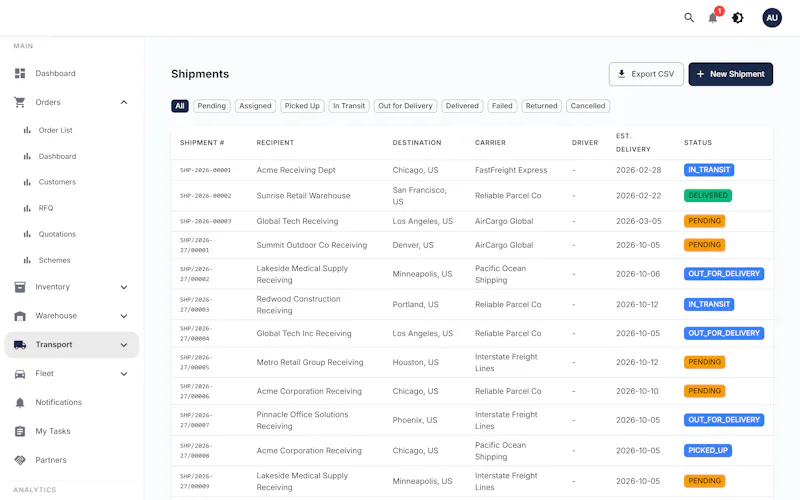Click the DELIVERED status badge

coord(708,196)
